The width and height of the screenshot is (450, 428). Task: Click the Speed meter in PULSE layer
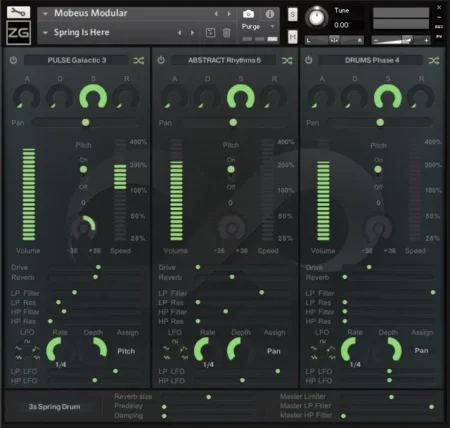[120, 190]
